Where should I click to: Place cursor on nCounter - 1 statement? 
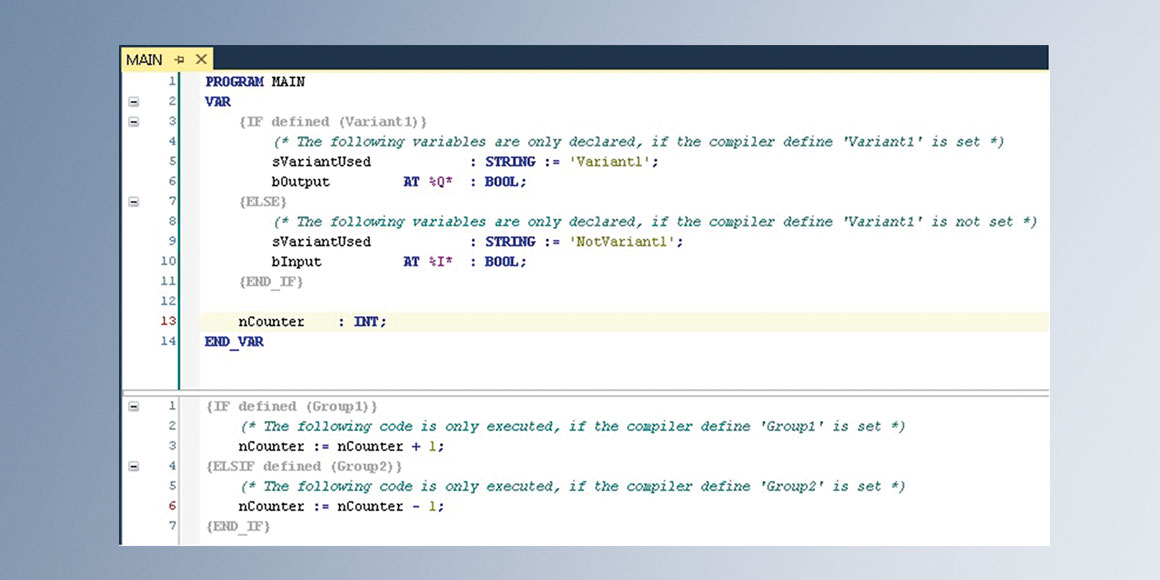(x=340, y=507)
